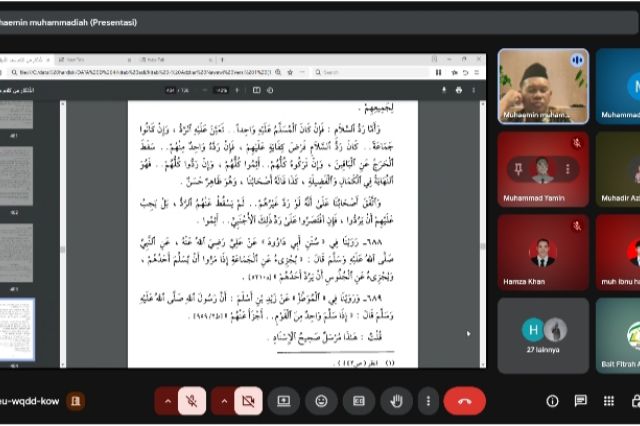Click muted mic icon on Muhammad Yamin tile
This screenshot has width=640, height=426.
click(x=577, y=143)
